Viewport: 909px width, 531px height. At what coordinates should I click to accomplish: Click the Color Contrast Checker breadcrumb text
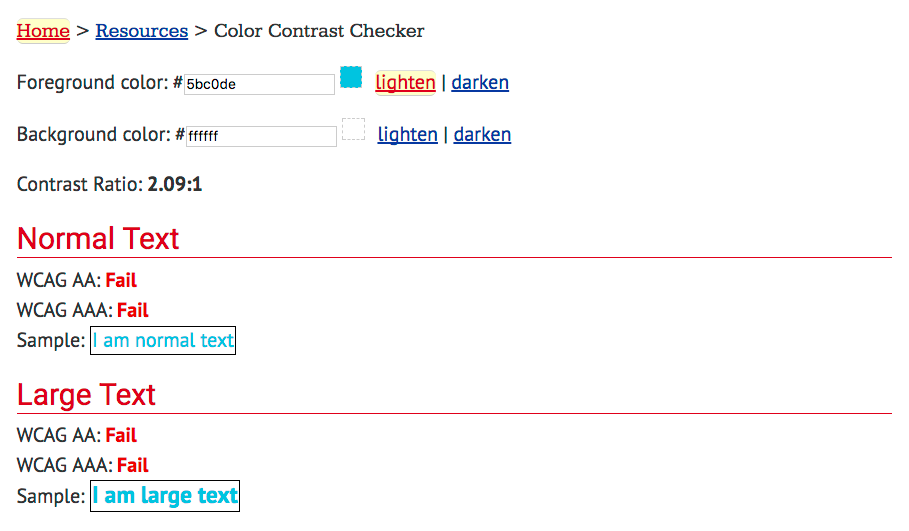pos(319,31)
